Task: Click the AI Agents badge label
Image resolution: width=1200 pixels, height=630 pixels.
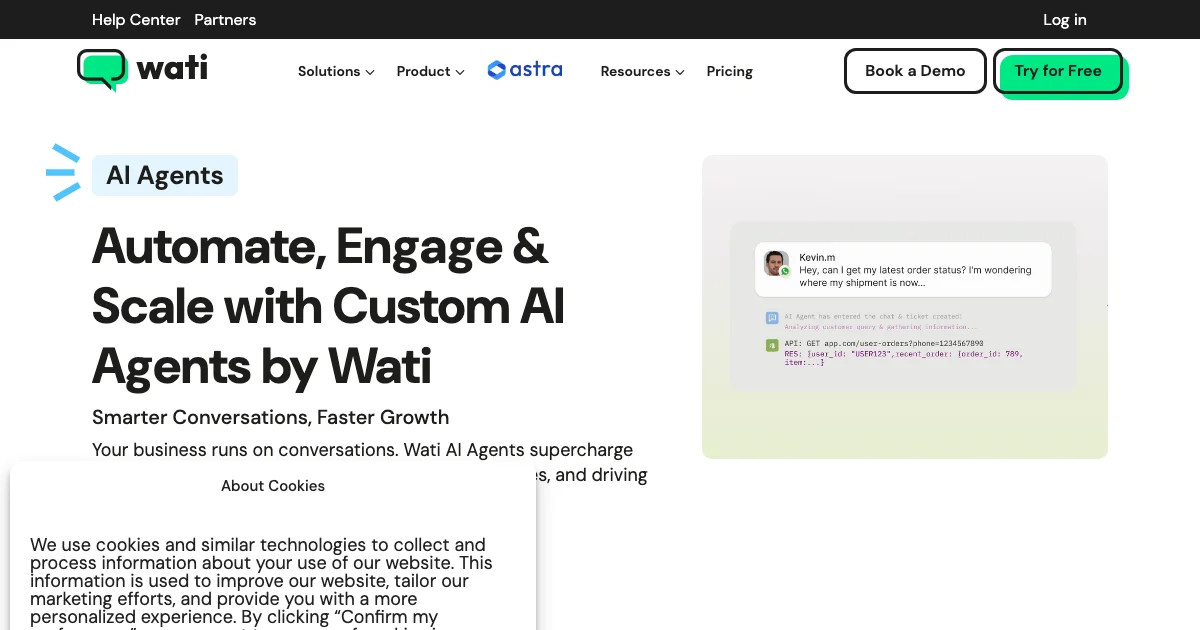Action: click(x=165, y=175)
